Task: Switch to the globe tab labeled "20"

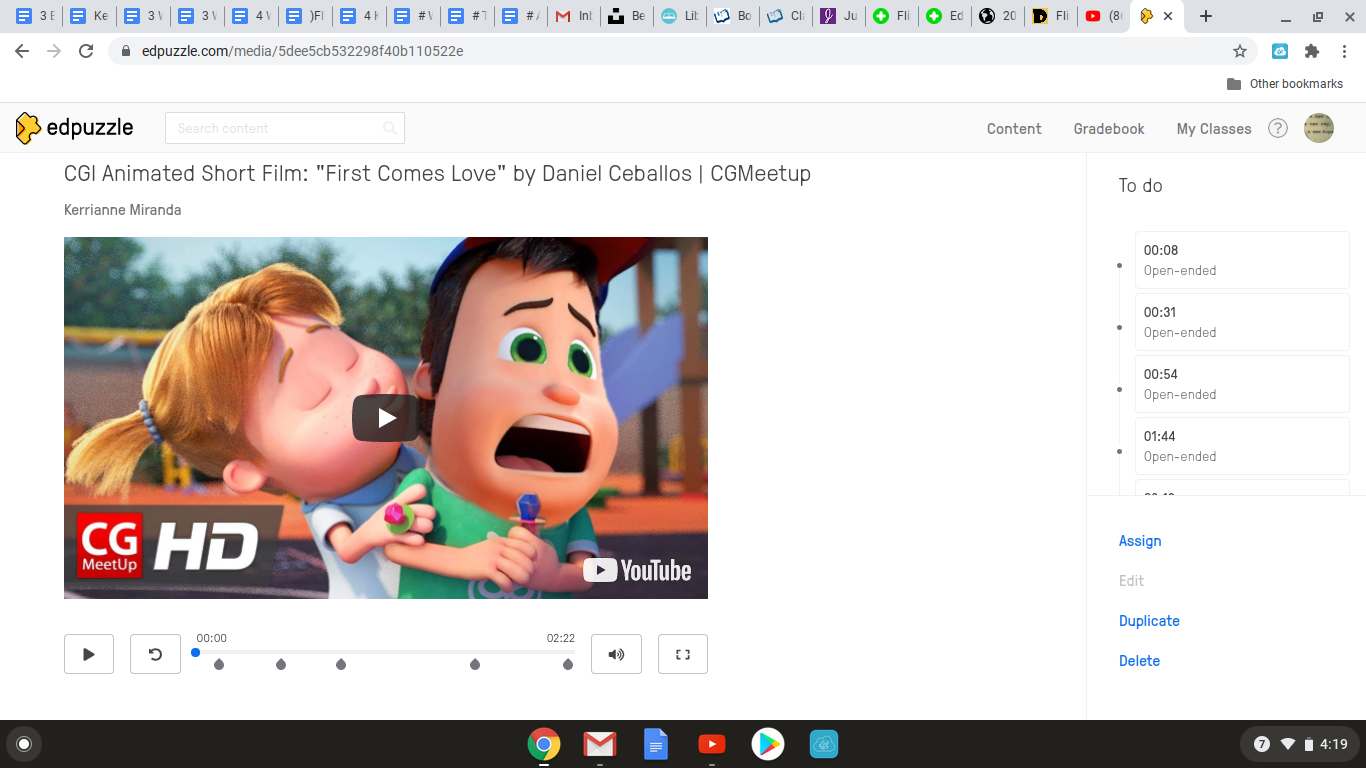Action: click(x=998, y=16)
